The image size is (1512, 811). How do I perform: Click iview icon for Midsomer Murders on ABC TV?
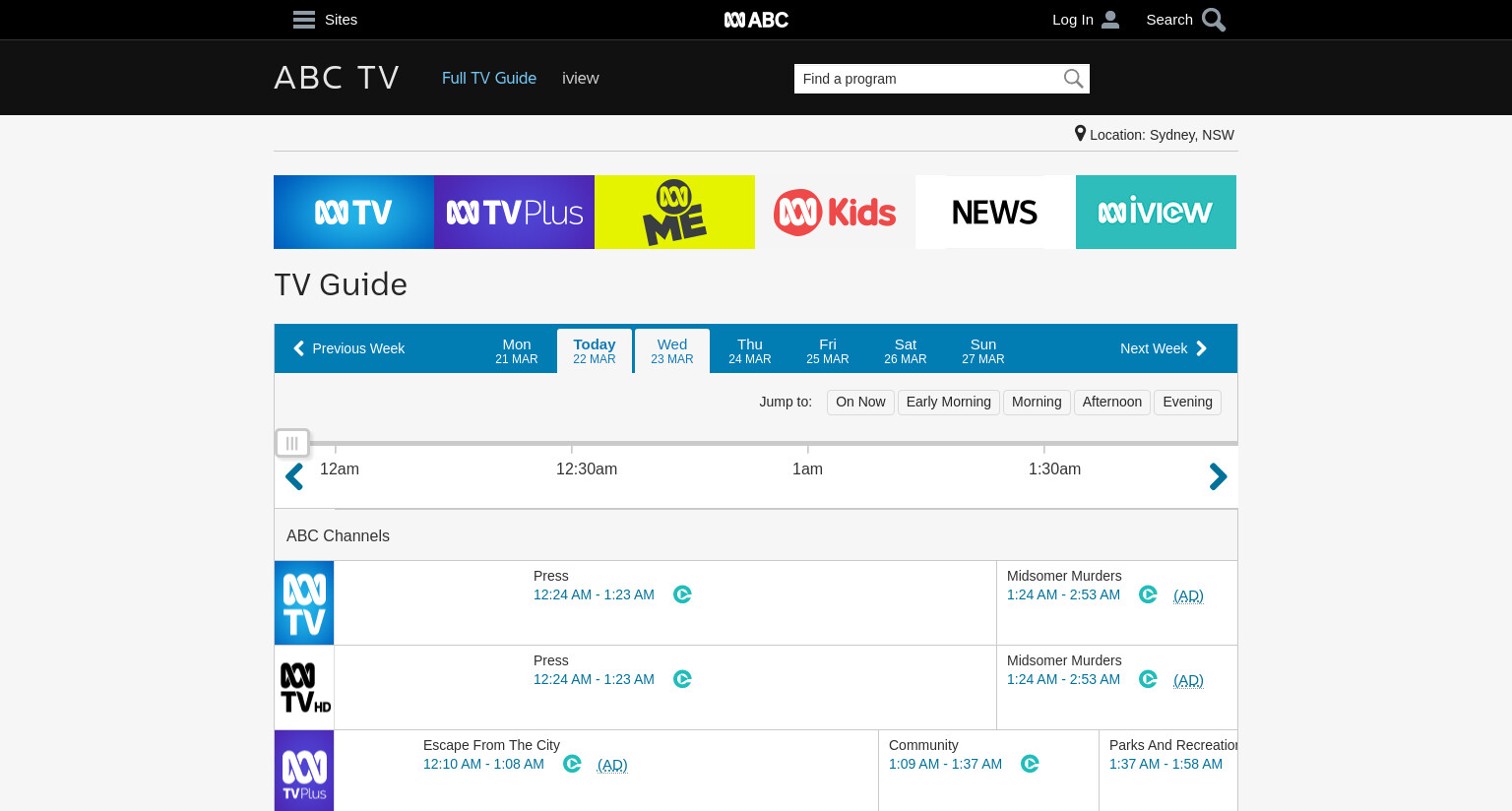point(1148,594)
